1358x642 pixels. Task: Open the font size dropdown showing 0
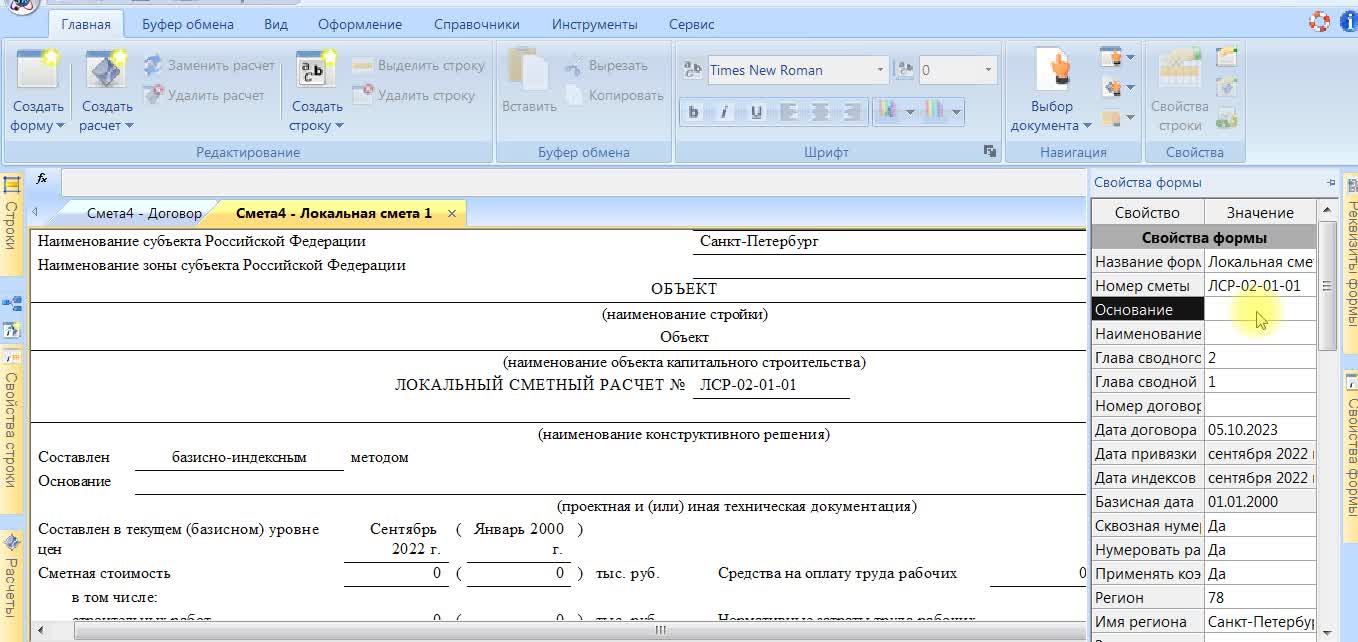tap(988, 70)
